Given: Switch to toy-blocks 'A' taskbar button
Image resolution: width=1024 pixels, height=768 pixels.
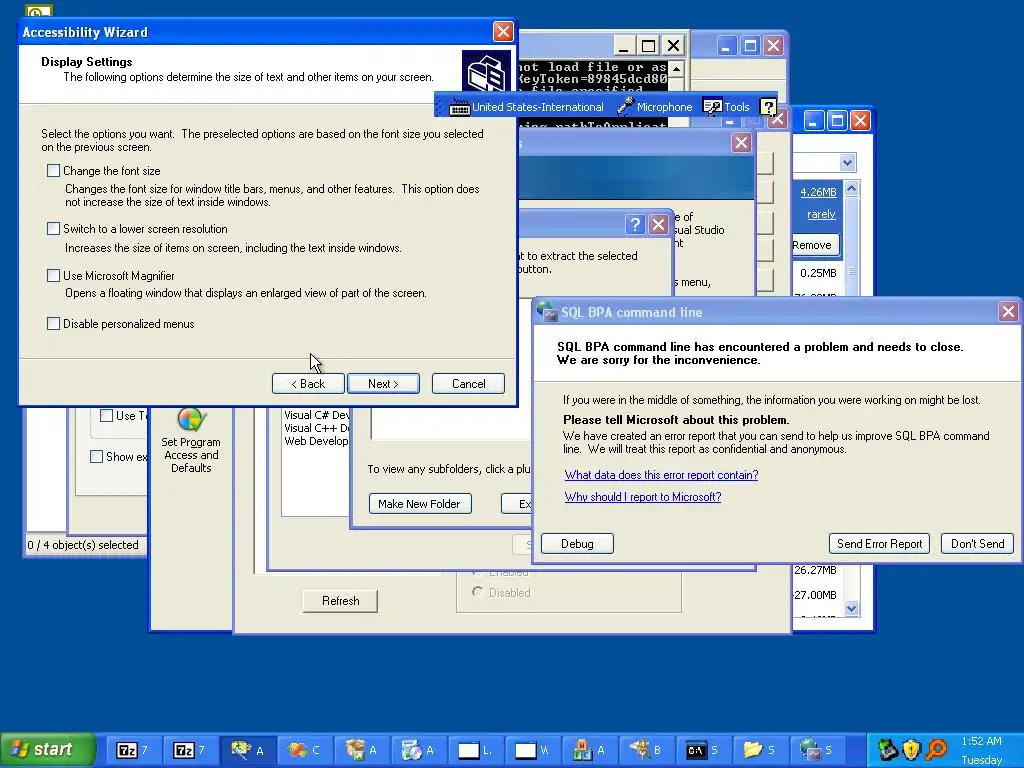Looking at the screenshot, I should coord(589,750).
